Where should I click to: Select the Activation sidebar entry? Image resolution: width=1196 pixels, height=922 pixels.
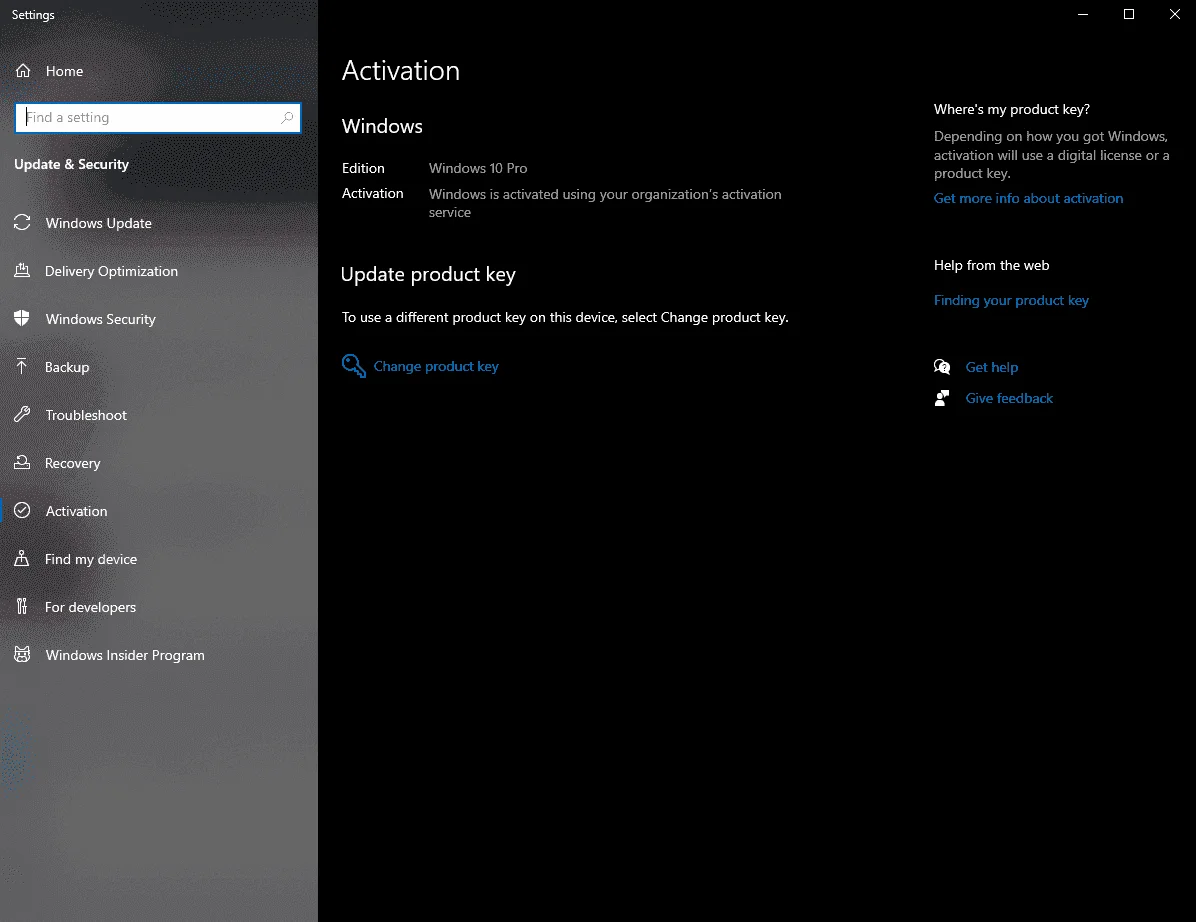[159, 511]
